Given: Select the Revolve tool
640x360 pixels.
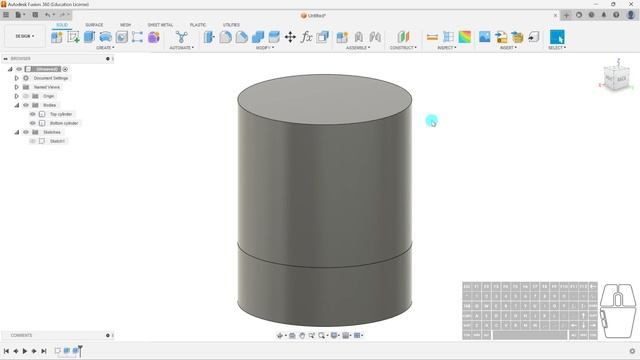Looking at the screenshot, I should point(105,37).
